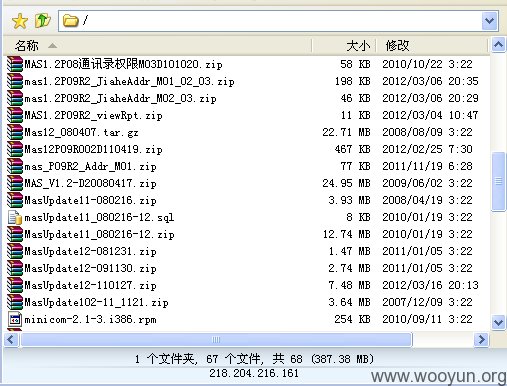Screen dimensions: 507x386
Task: Click the vertical scrollbar thumb
Action: [498, 181]
